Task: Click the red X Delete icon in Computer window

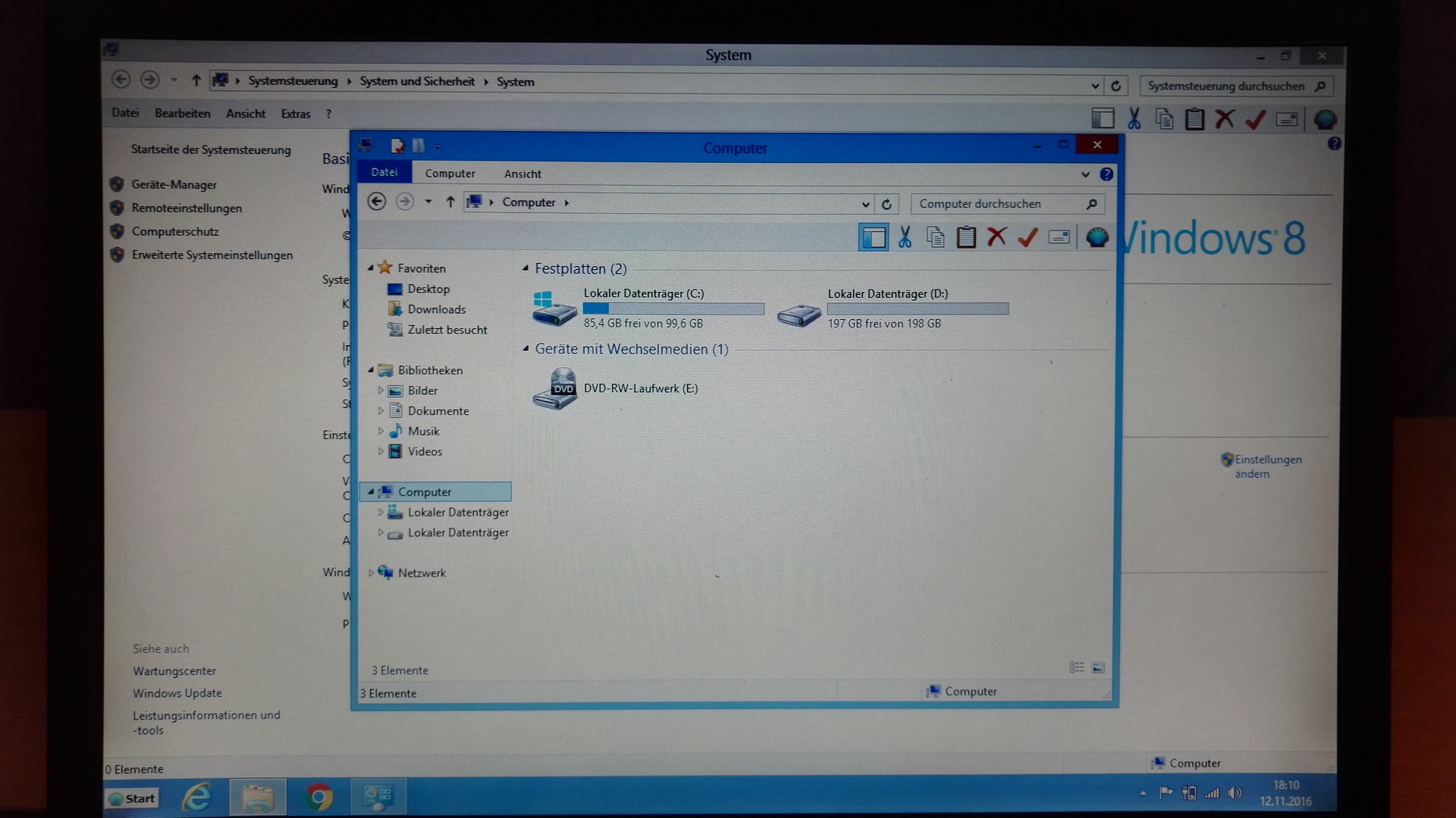Action: tap(996, 237)
